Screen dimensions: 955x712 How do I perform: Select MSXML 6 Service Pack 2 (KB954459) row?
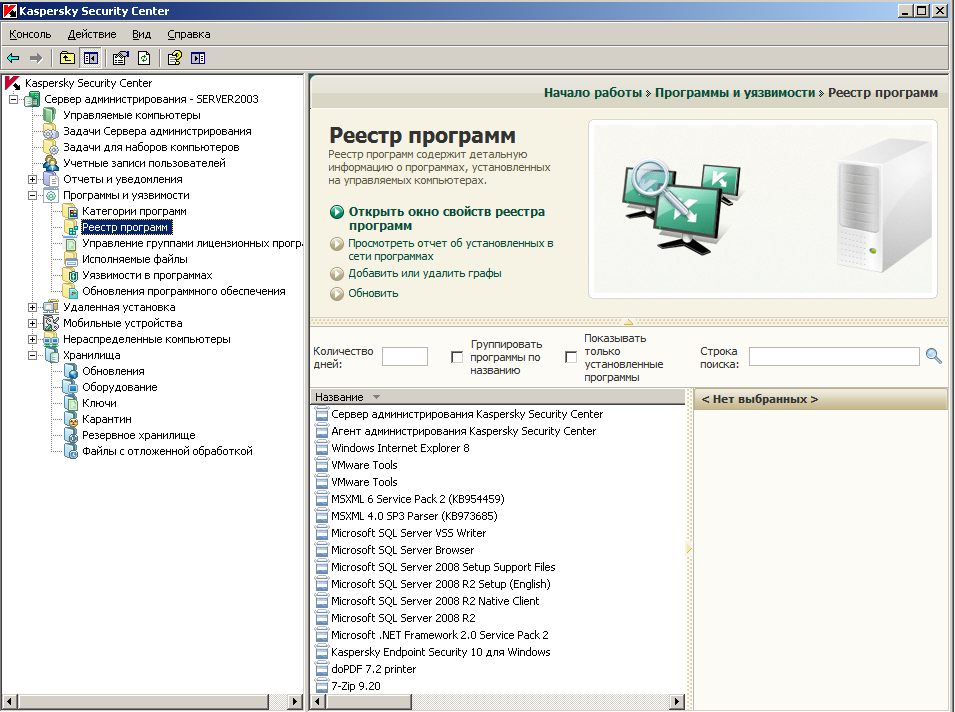pyautogui.click(x=417, y=499)
